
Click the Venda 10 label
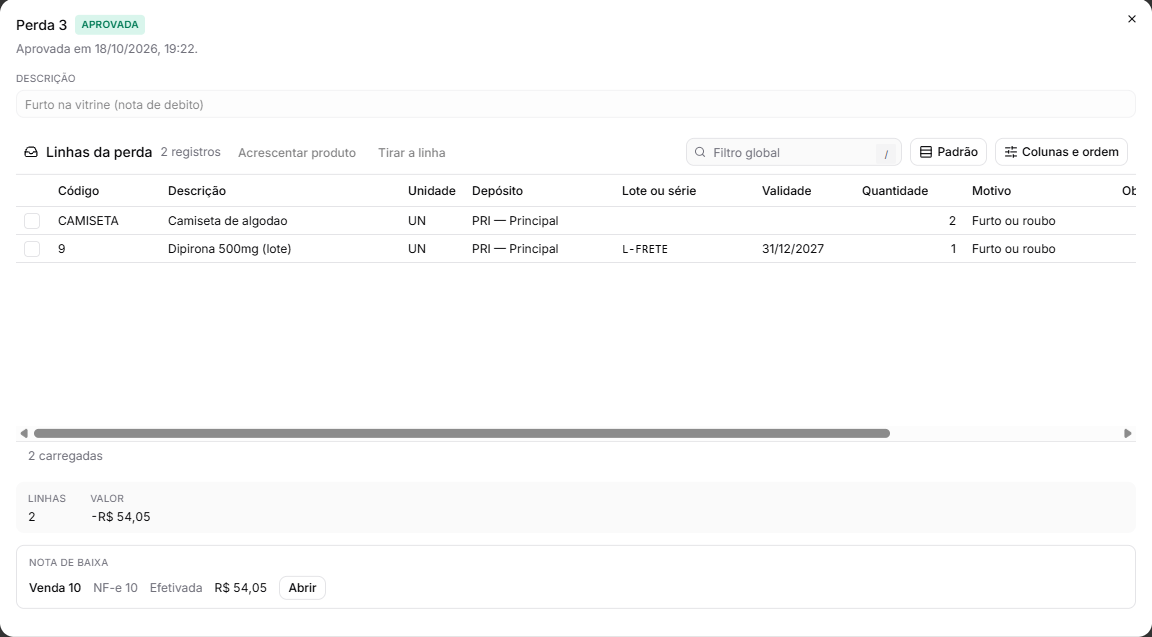pyautogui.click(x=55, y=588)
